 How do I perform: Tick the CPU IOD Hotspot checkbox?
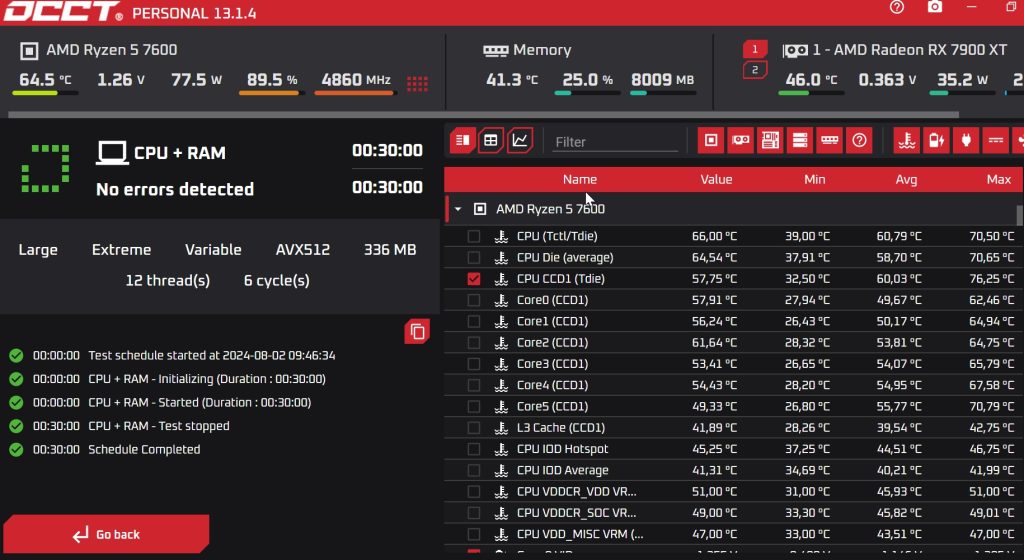(x=473, y=449)
